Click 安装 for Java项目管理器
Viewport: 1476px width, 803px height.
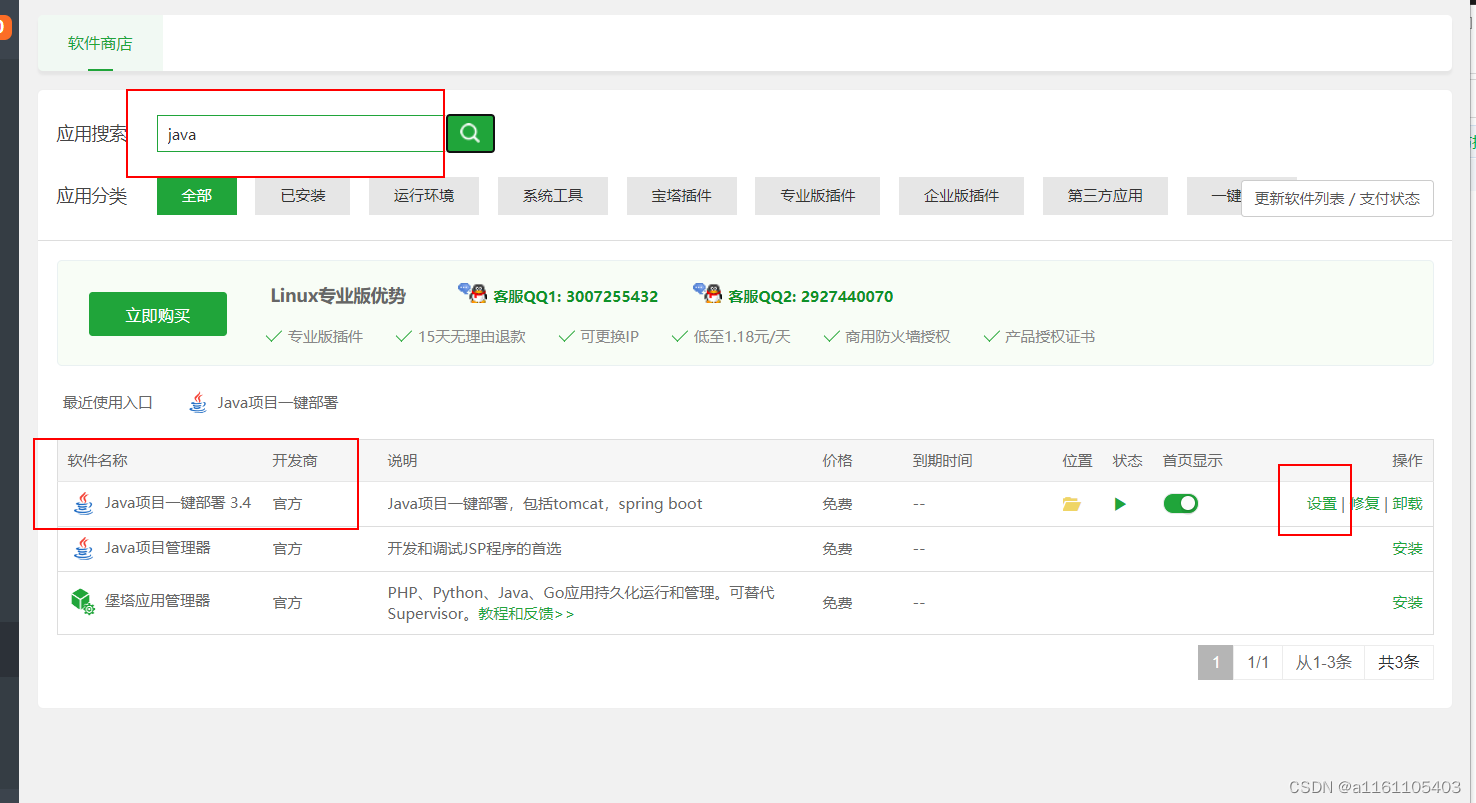click(1407, 548)
